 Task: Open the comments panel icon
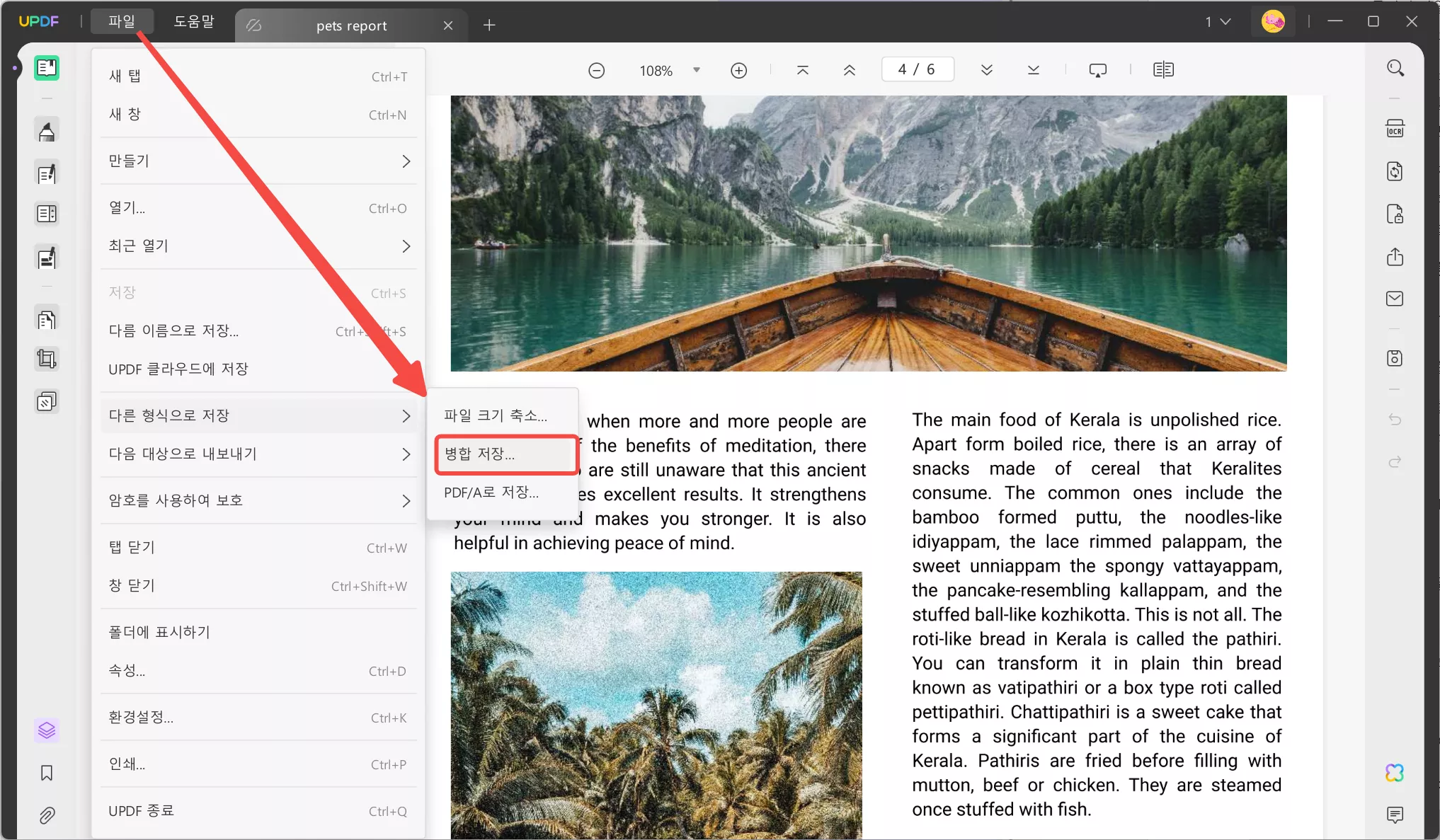1395,815
